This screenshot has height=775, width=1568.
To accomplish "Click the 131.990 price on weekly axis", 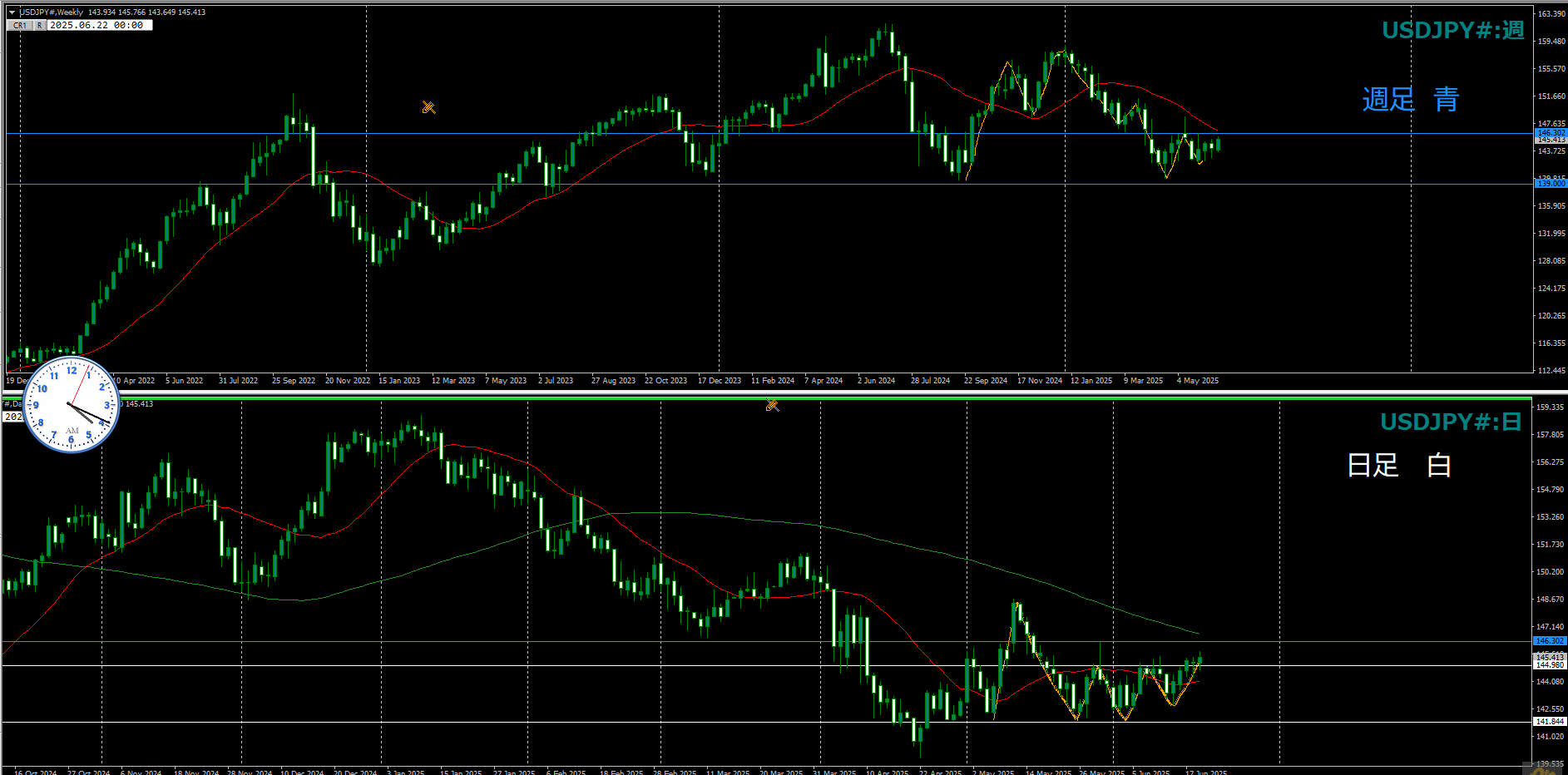I will [1551, 234].
